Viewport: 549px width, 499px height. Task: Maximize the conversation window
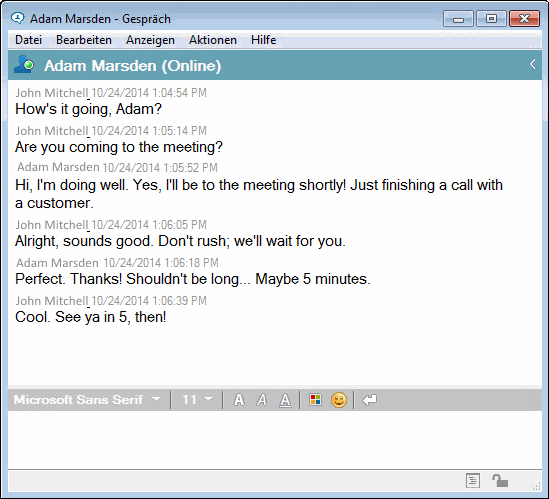click(x=491, y=19)
